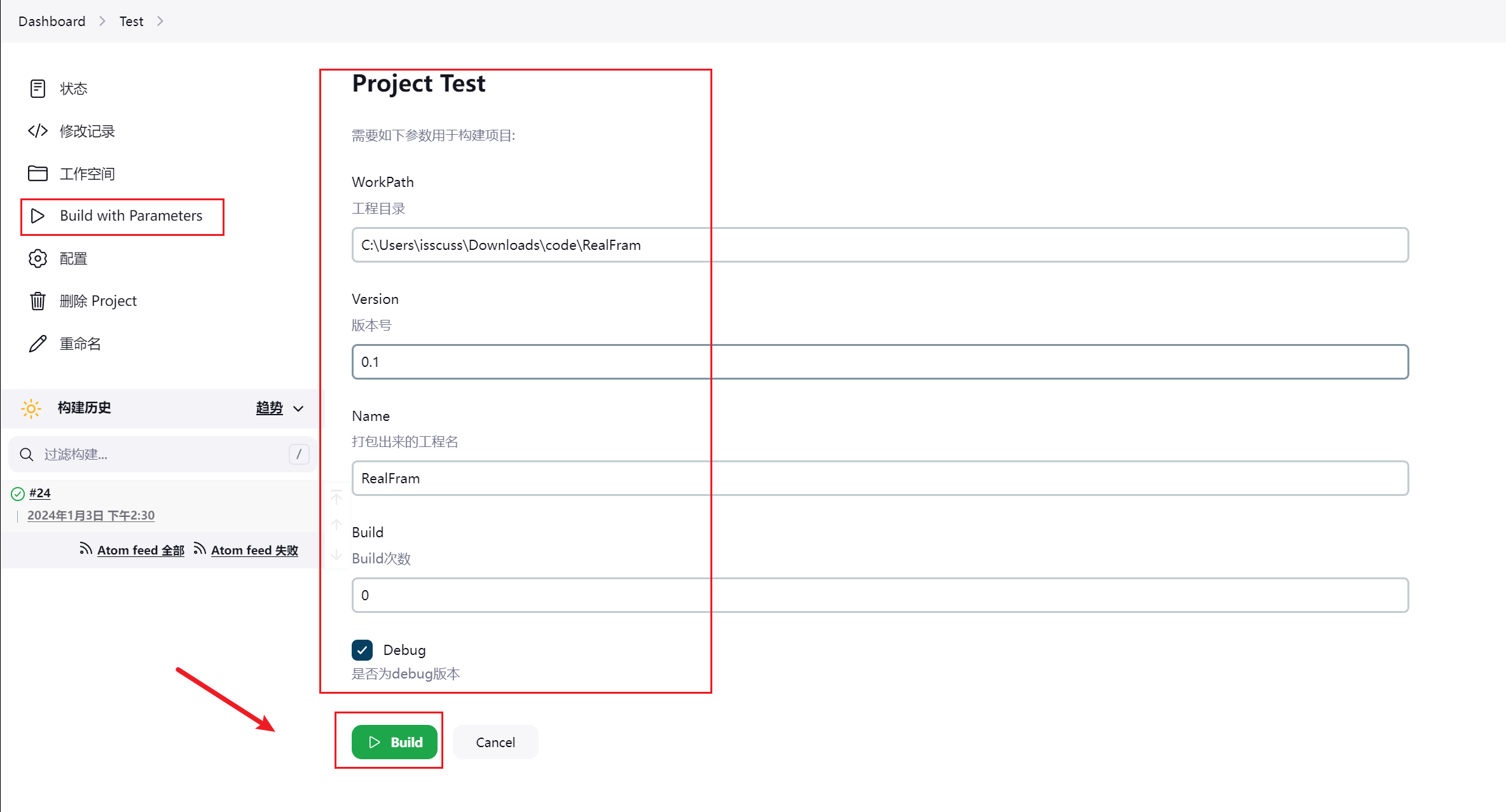Open the Build with Parameters menu item

pos(130,216)
